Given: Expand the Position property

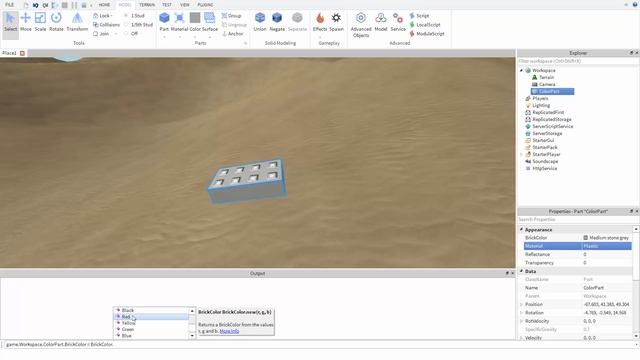Looking at the screenshot, I should click(x=521, y=304).
